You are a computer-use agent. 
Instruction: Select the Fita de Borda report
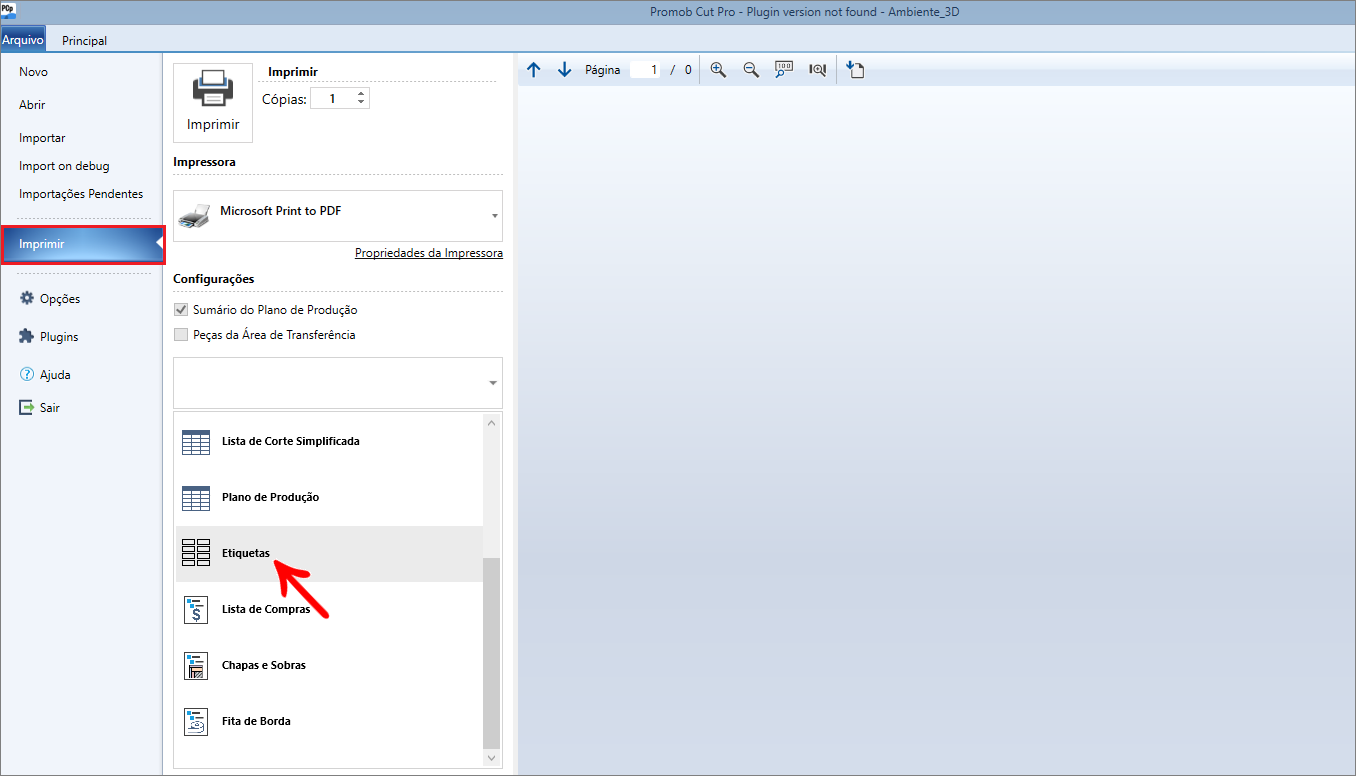pos(329,722)
